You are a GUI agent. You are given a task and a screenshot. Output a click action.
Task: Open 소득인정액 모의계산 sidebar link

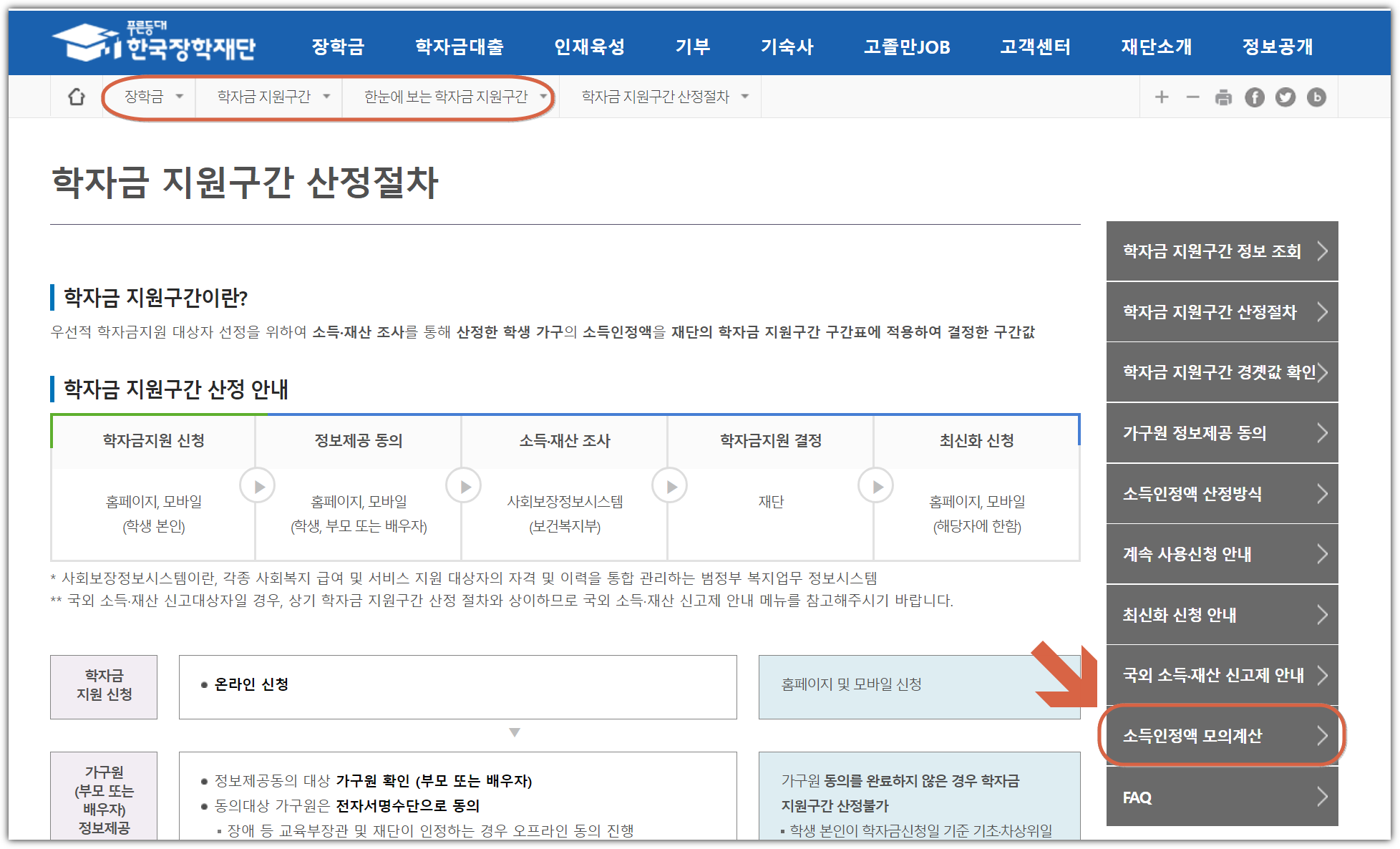coord(1222,736)
